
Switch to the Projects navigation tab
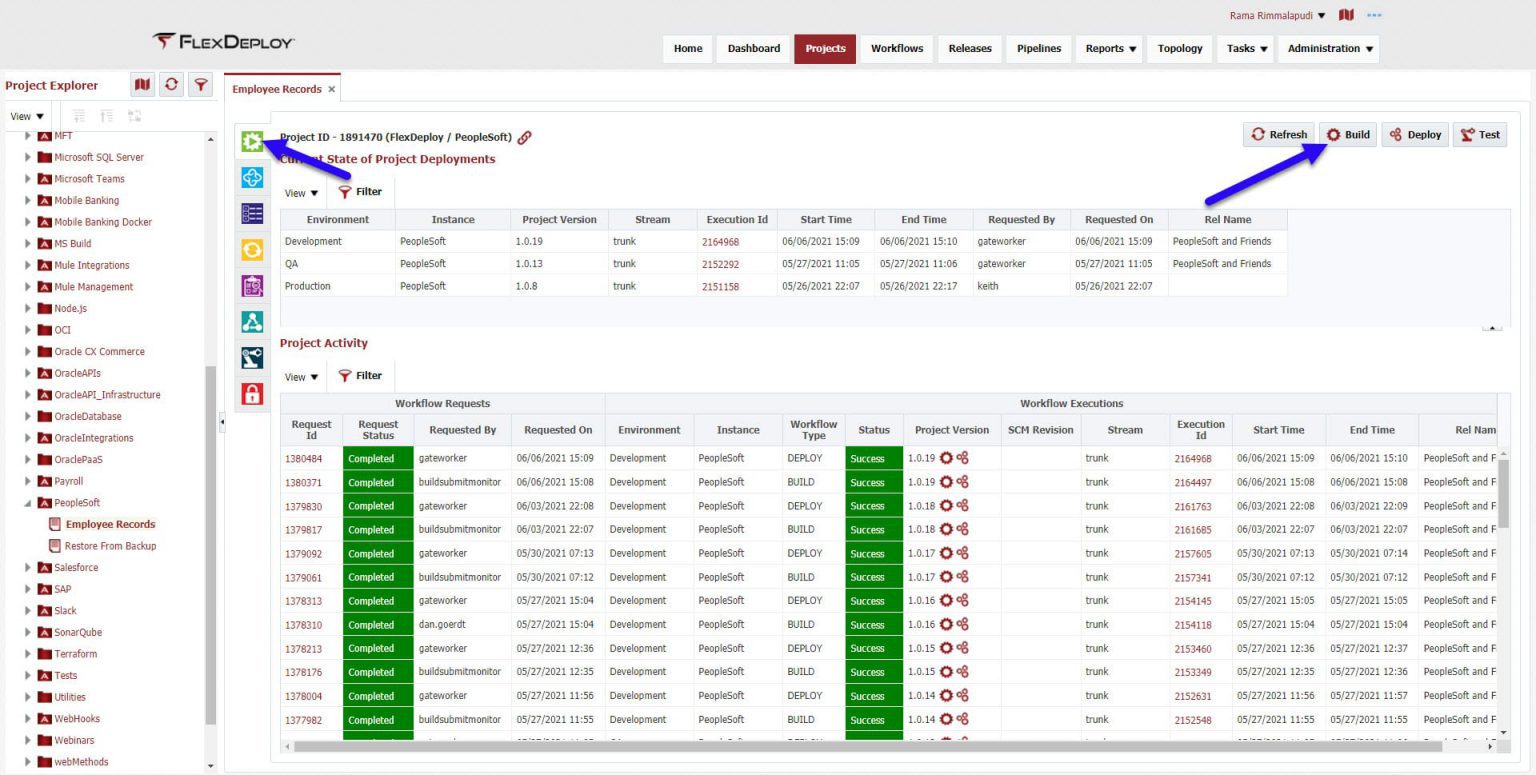tap(824, 48)
